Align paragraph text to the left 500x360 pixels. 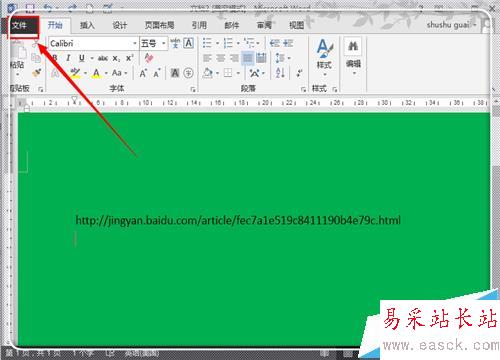207,58
